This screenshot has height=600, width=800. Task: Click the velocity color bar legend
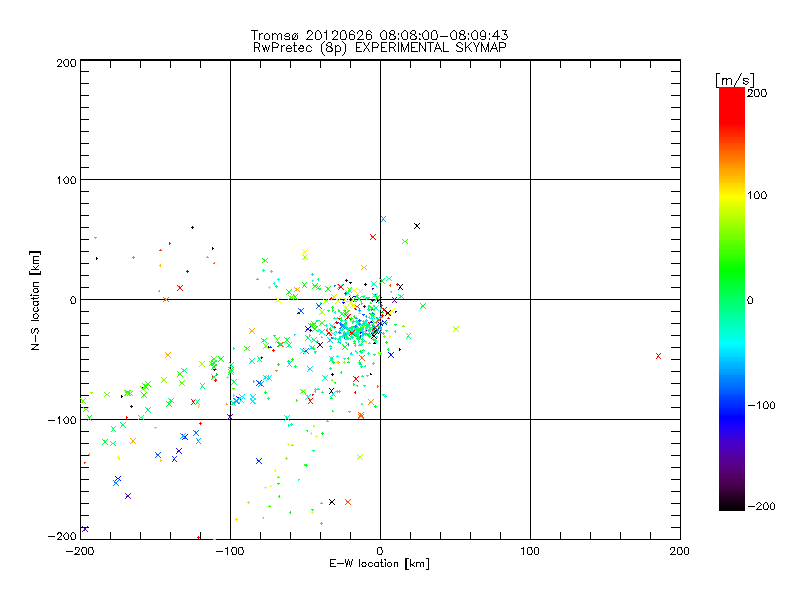pyautogui.click(x=732, y=299)
